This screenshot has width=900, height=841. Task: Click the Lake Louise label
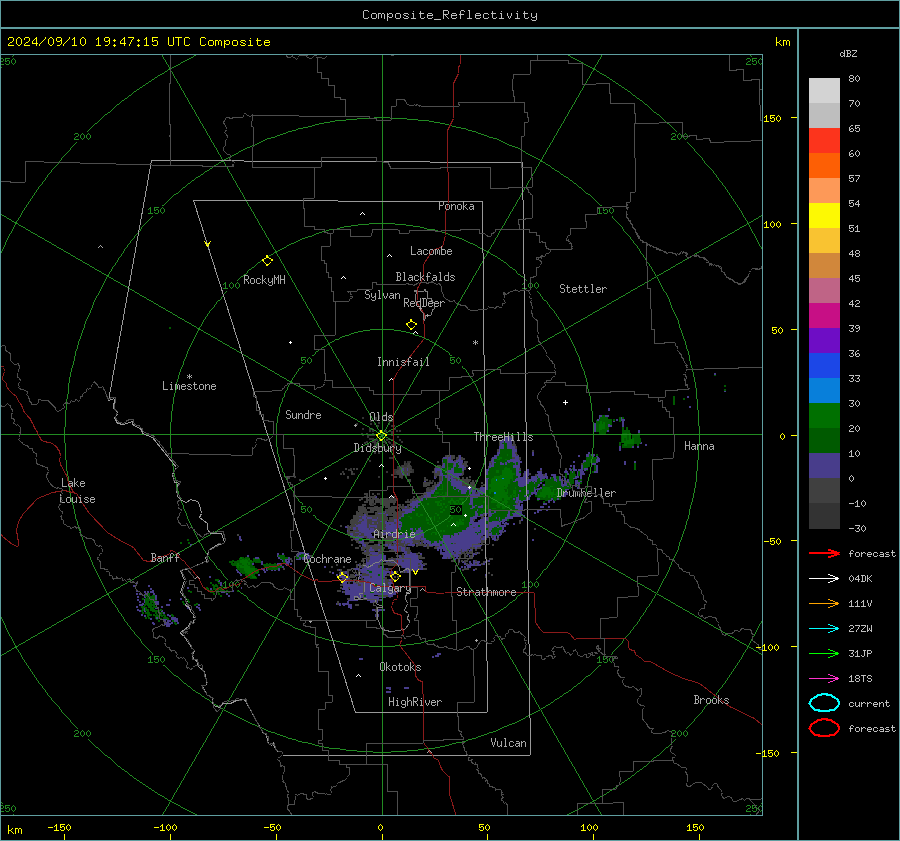(77, 491)
